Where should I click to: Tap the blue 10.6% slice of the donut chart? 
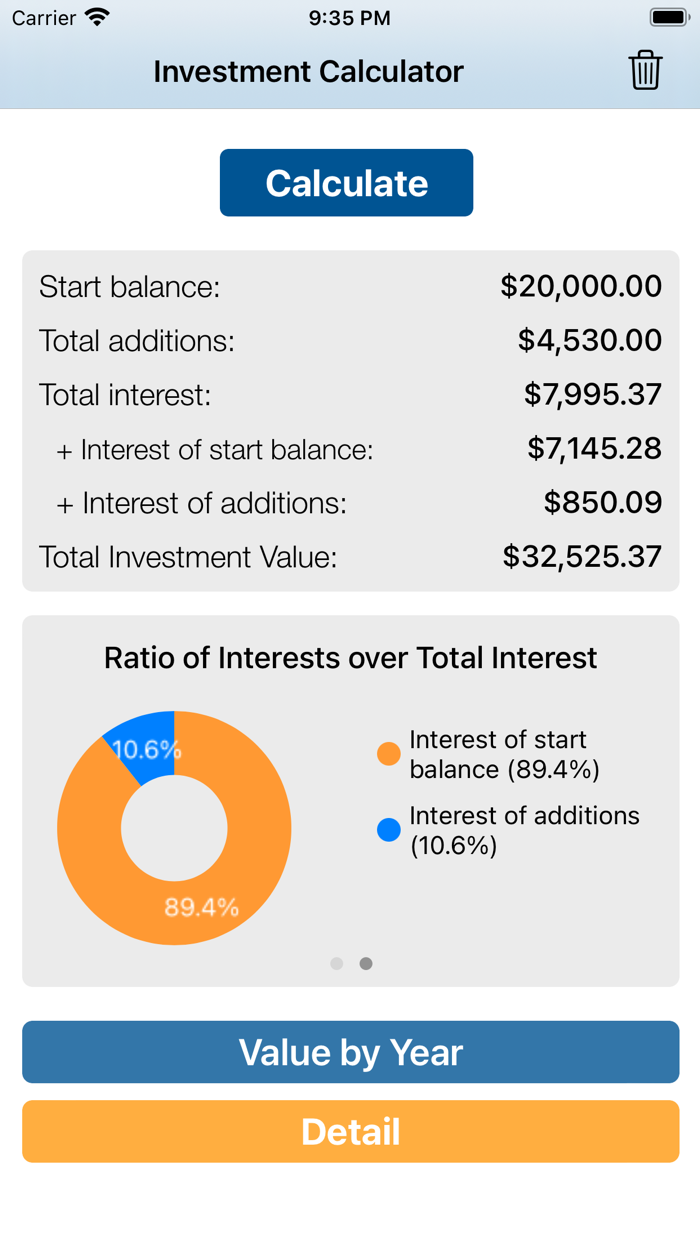[145, 745]
